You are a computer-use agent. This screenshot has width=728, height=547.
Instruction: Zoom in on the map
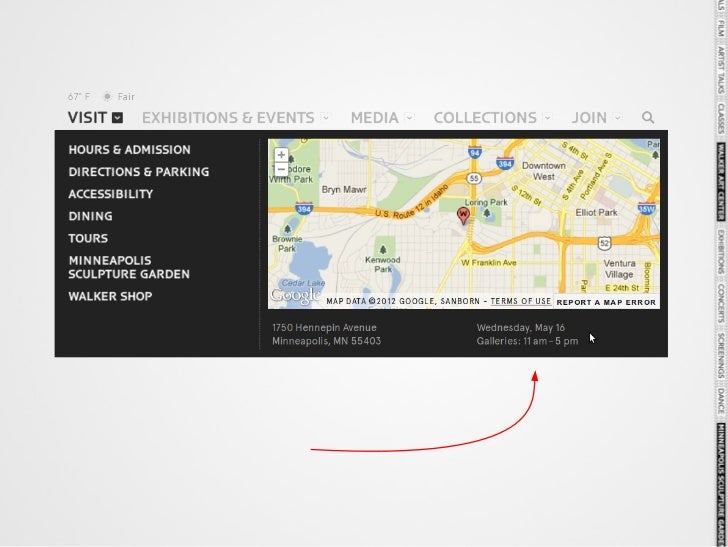[281, 155]
